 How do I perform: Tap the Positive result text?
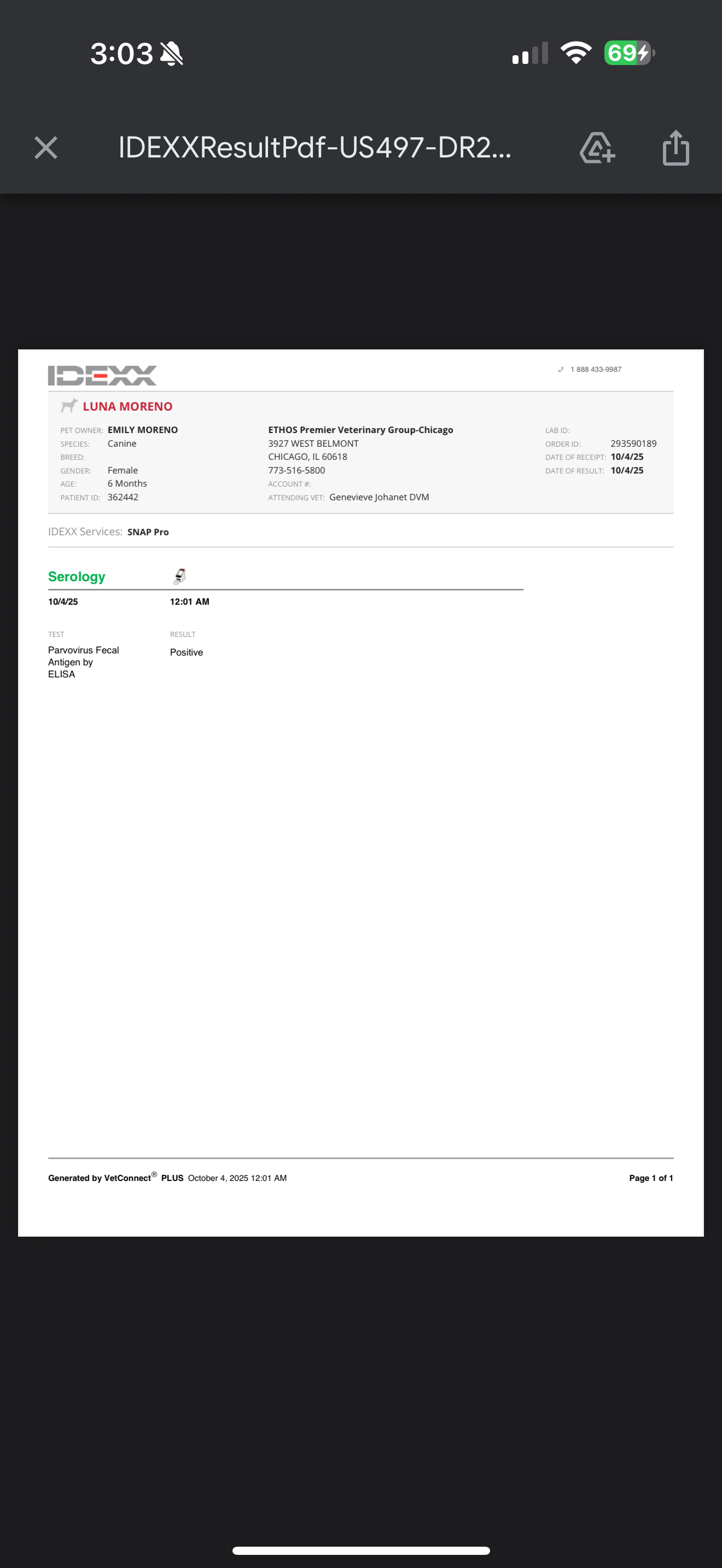(187, 652)
